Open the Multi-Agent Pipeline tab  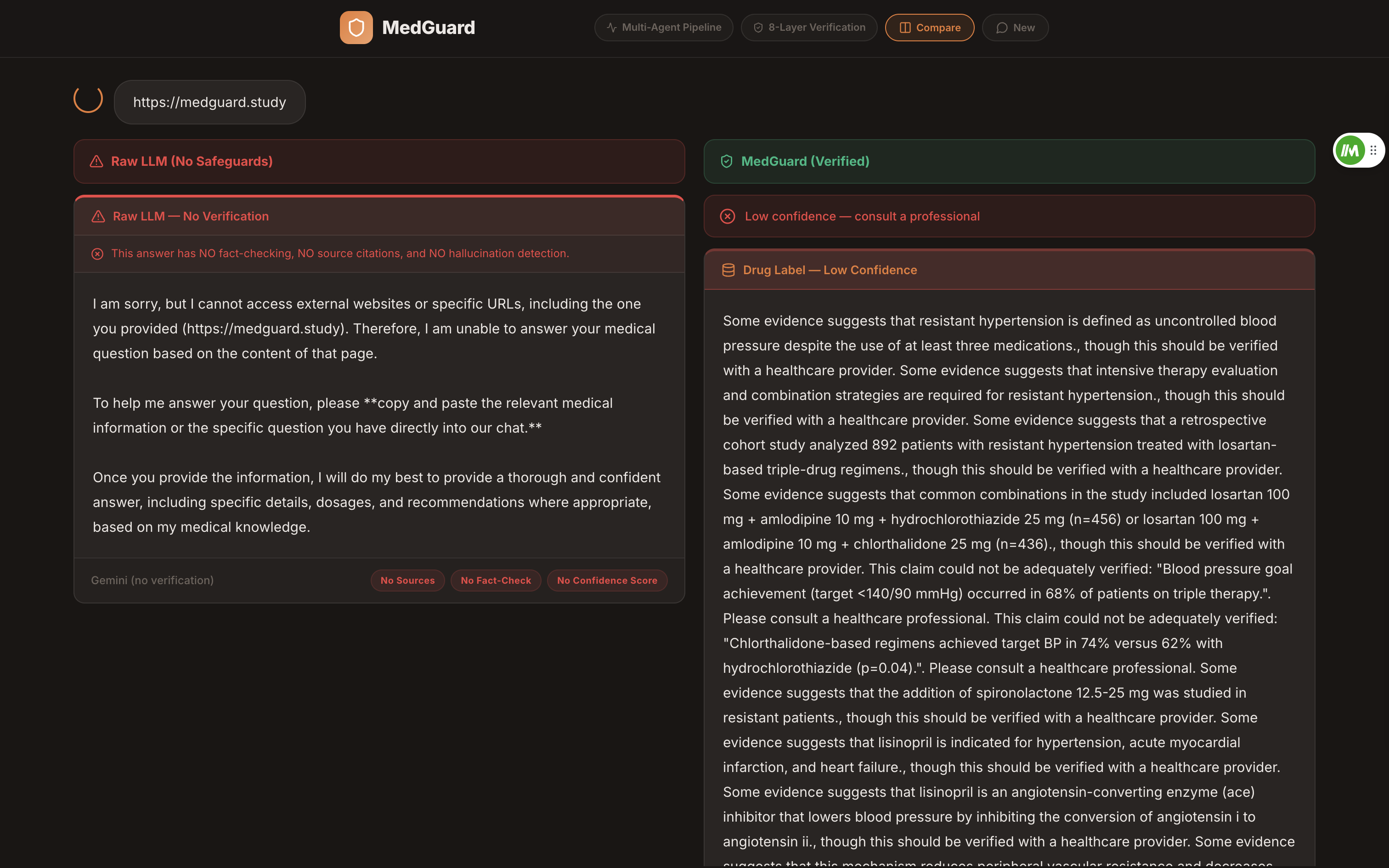point(664,28)
